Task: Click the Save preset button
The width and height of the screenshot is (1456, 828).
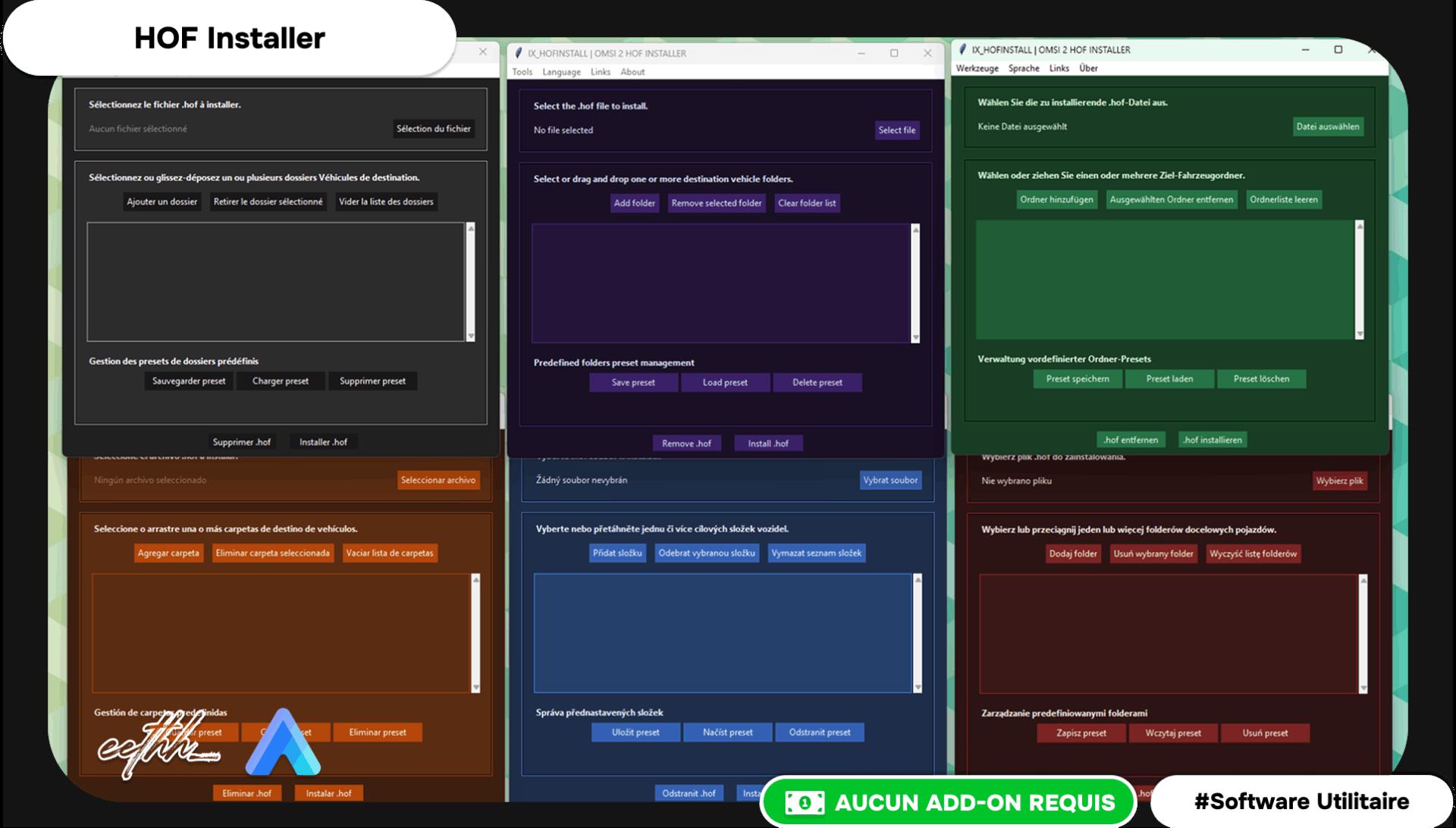Action: point(633,383)
